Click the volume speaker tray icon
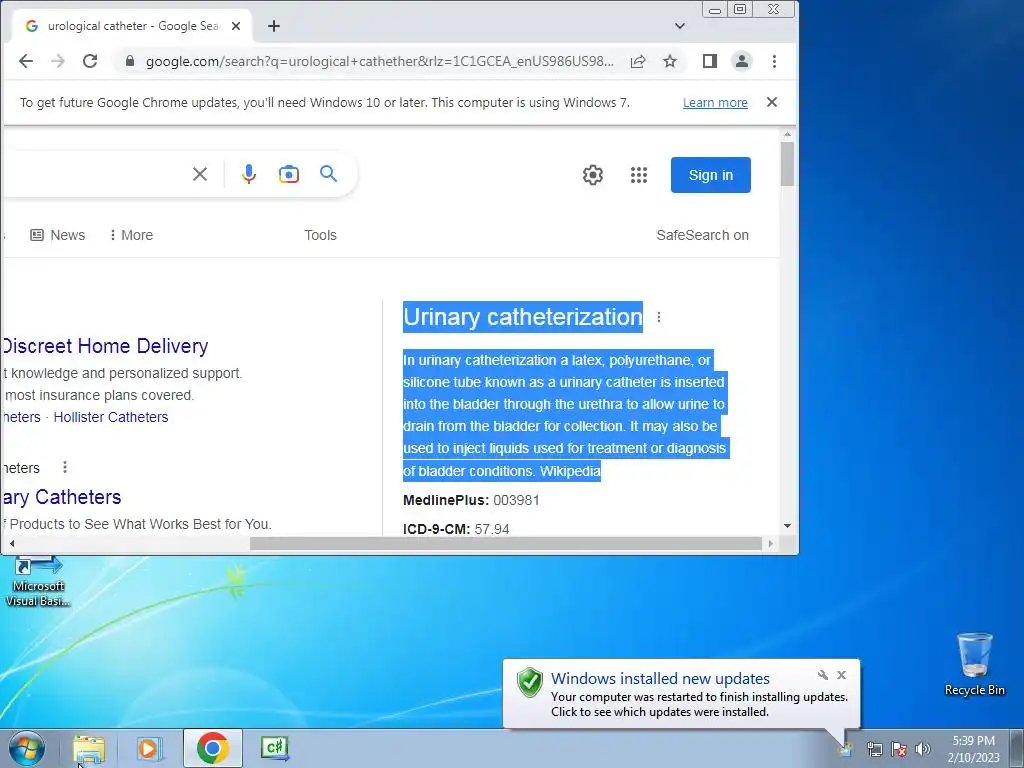 click(923, 749)
